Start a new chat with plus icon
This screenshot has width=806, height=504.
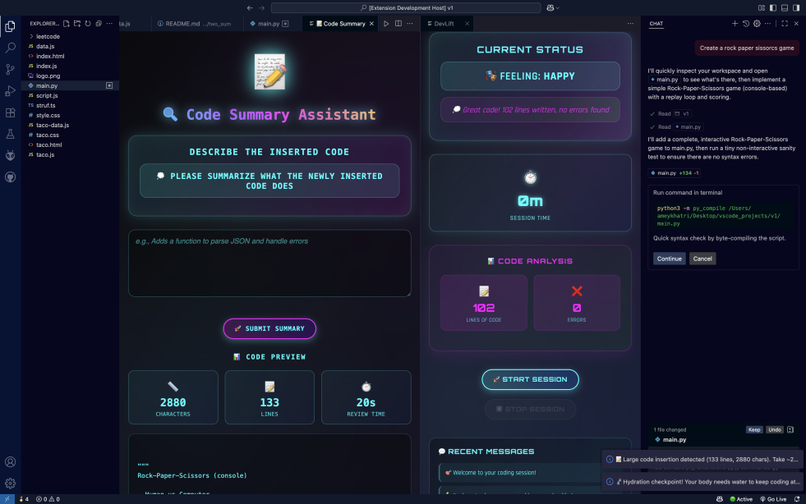tap(735, 24)
